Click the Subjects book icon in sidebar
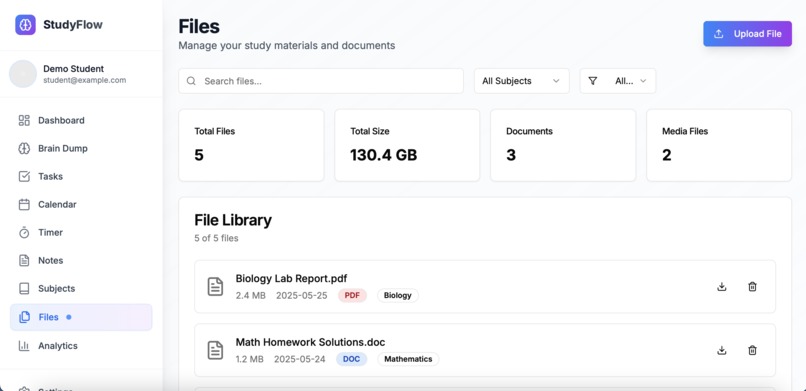The width and height of the screenshot is (806, 391). (24, 288)
